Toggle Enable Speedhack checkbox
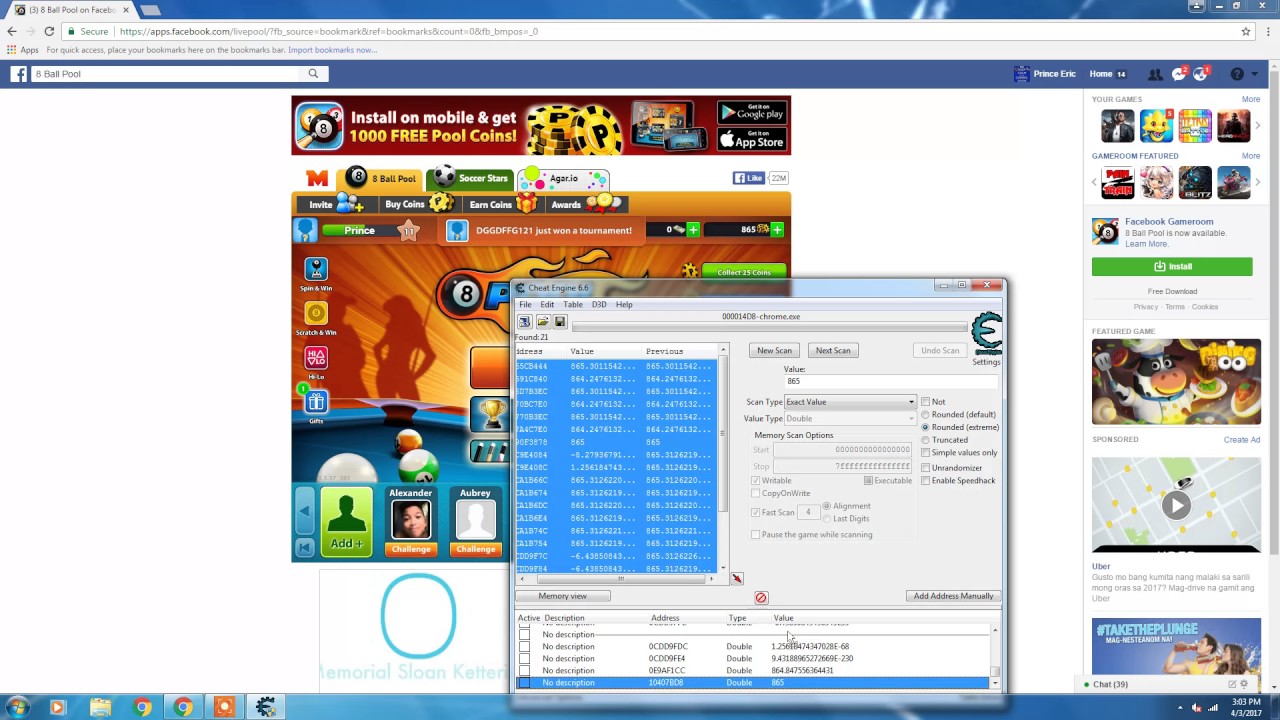This screenshot has height=720, width=1280. [925, 481]
